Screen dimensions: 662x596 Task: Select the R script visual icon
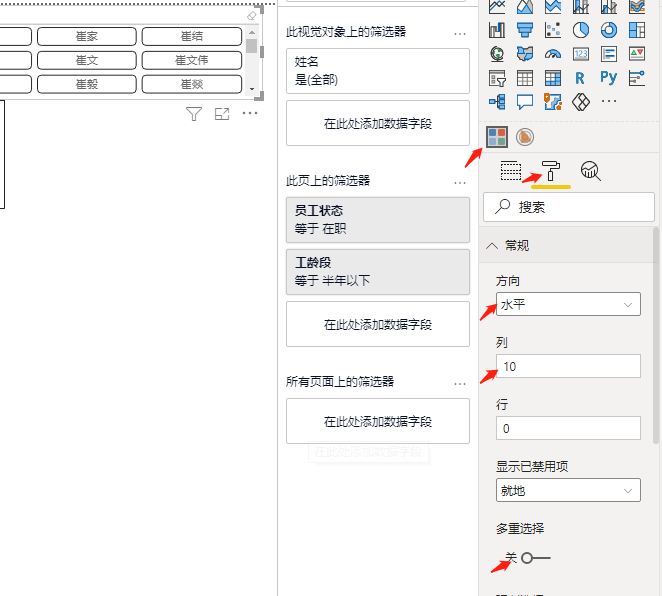point(580,78)
